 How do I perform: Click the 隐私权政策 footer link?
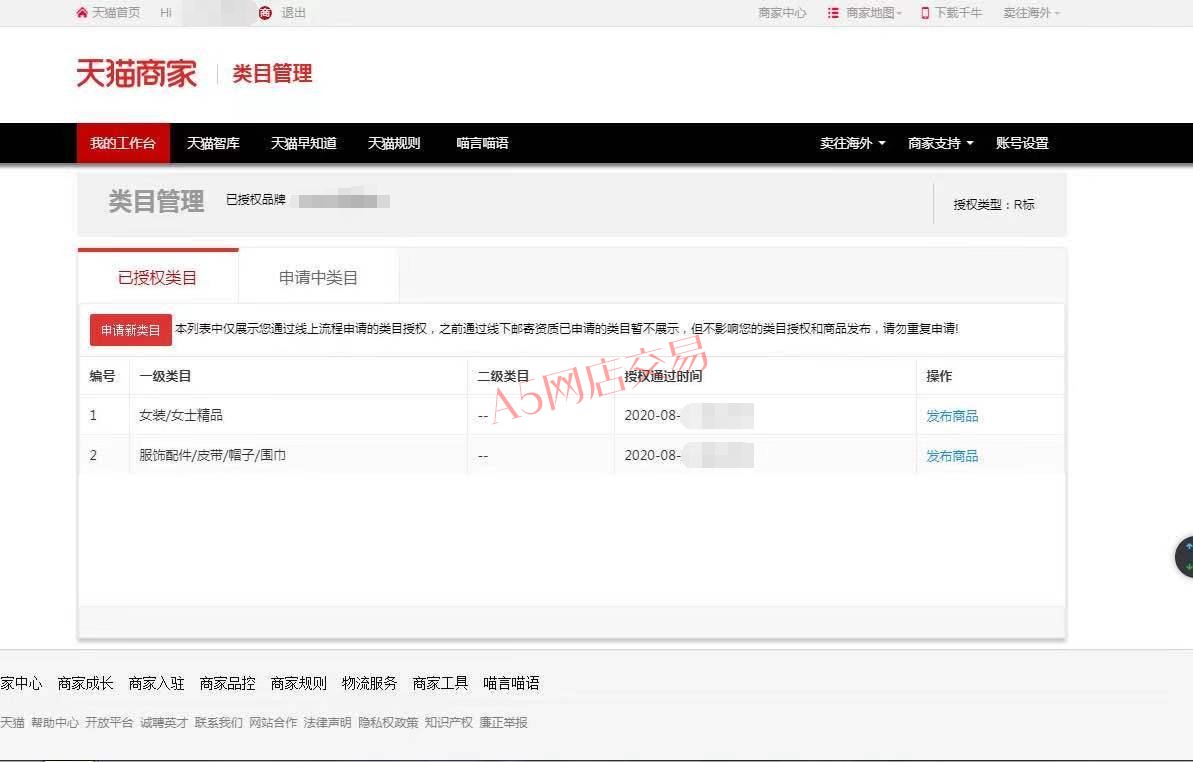coord(388,722)
